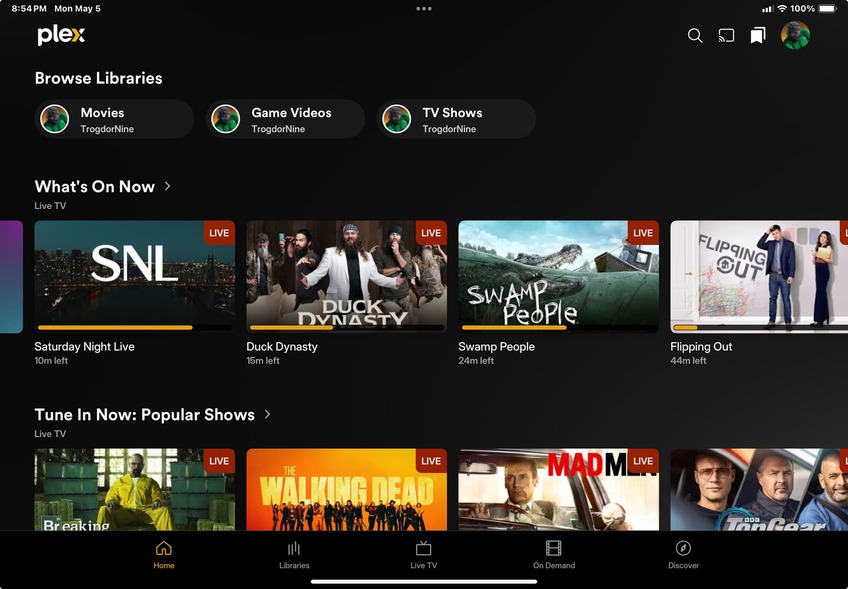The height and width of the screenshot is (589, 848).
Task: Tap the status bar clock 8:54 PM
Action: [x=29, y=9]
